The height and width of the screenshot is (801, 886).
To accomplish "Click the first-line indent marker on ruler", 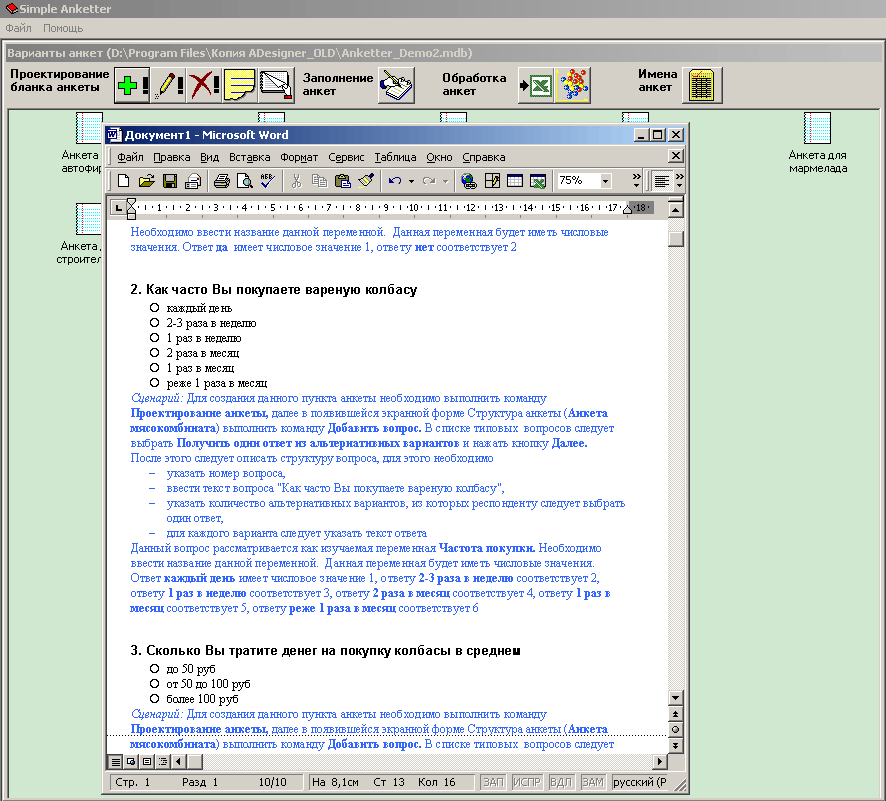I will (131, 203).
